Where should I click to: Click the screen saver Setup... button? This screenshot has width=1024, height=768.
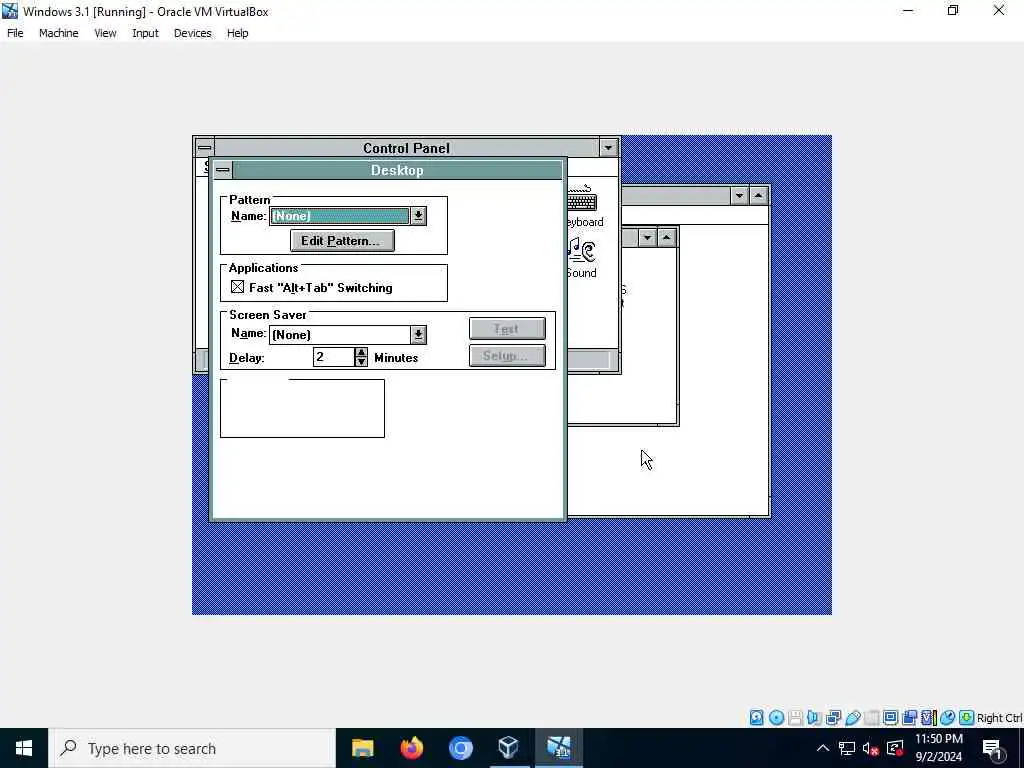(507, 356)
